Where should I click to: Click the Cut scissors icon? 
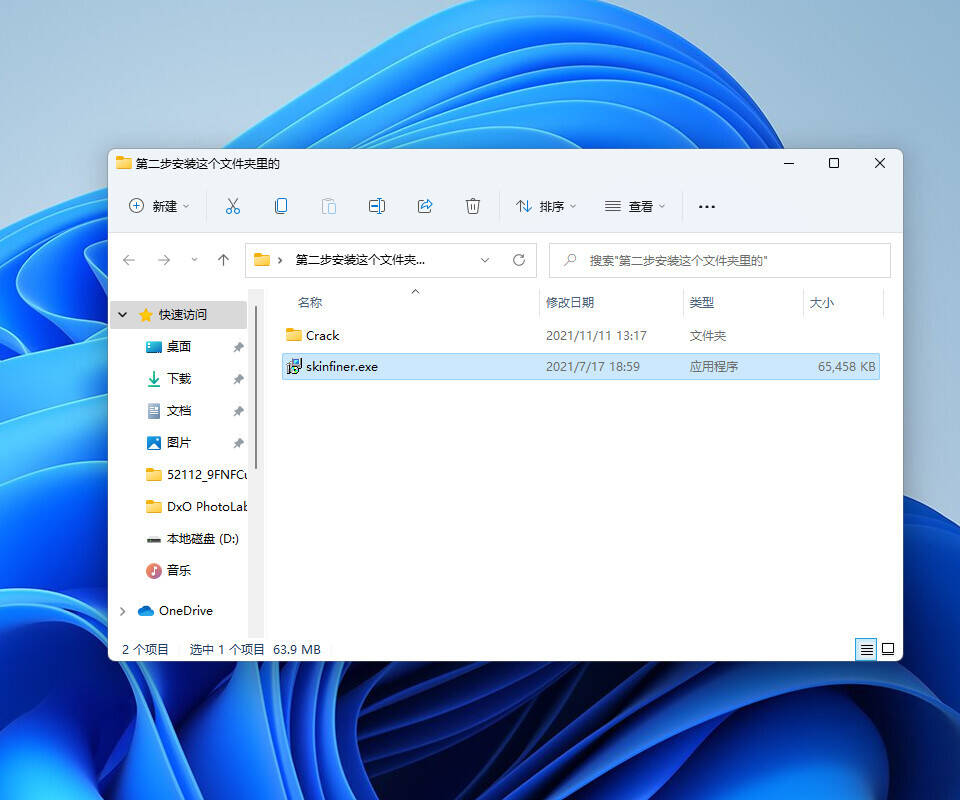coord(233,206)
